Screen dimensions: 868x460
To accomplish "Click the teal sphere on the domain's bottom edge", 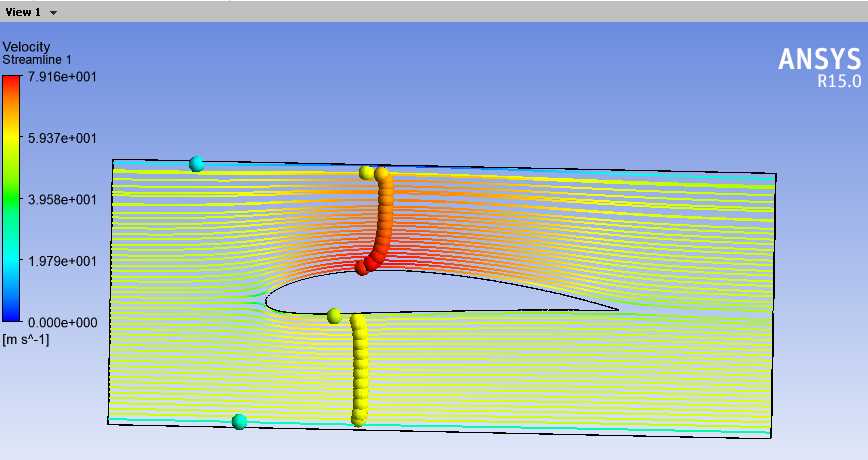I will (x=239, y=421).
